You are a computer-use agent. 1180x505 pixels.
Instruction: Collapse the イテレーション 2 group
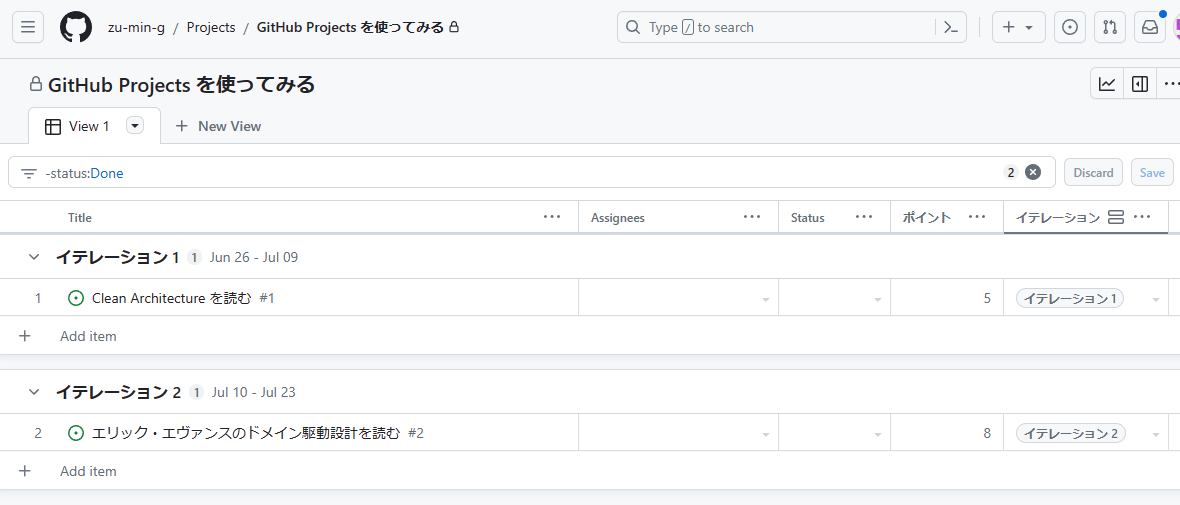34,392
